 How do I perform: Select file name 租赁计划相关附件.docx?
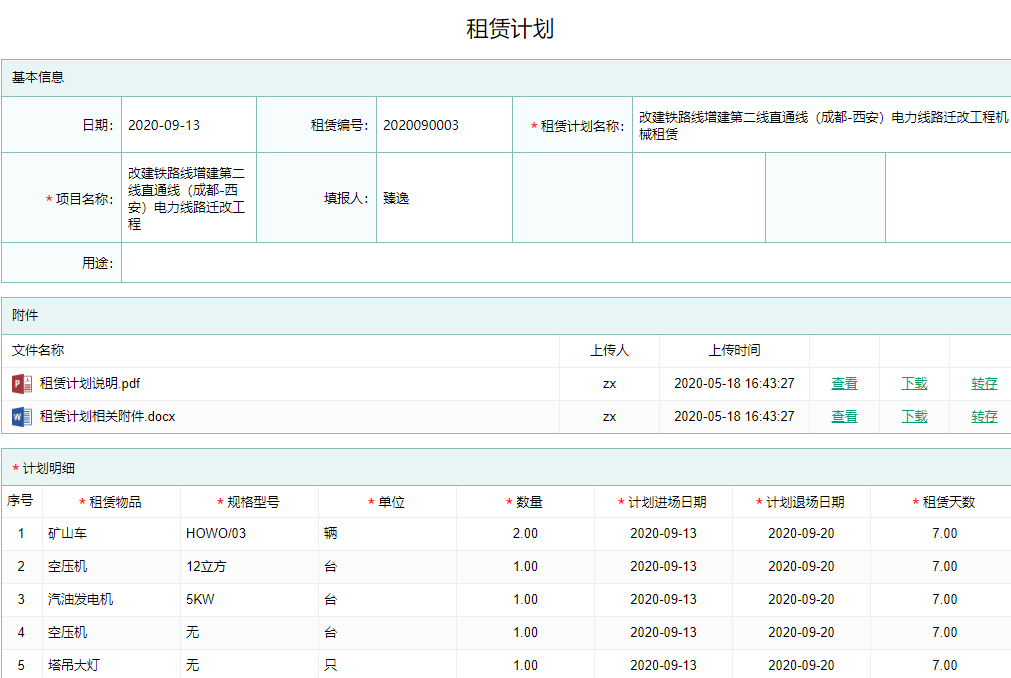pyautogui.click(x=108, y=416)
